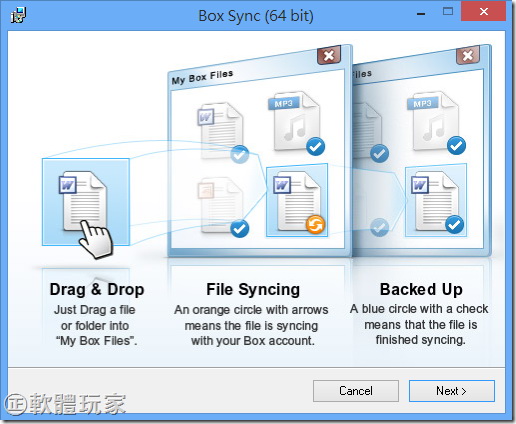Viewport: 516px width, 424px height.
Task: Click the Backed Up heading
Action: tap(421, 289)
